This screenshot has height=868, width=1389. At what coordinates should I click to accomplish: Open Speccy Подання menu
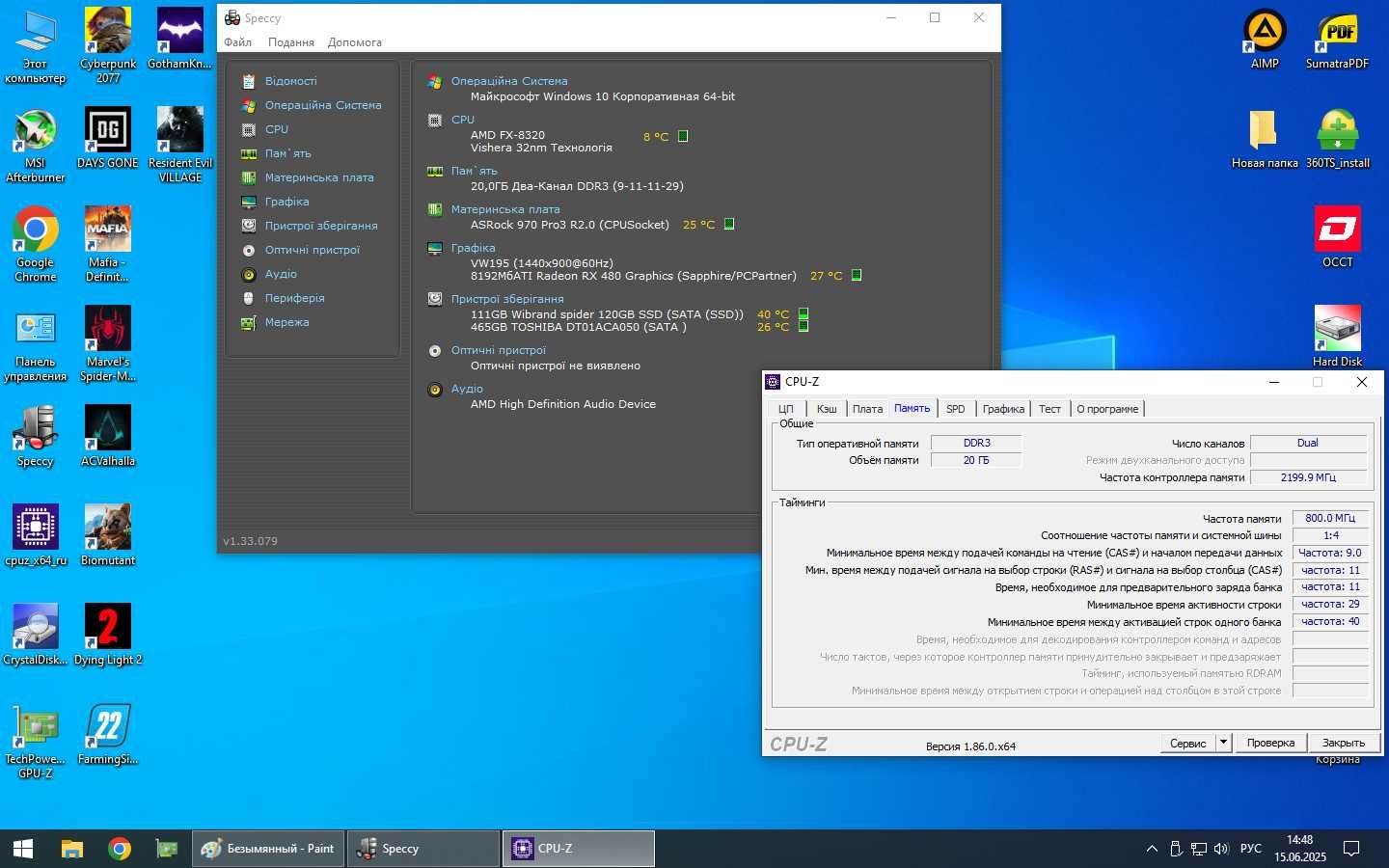click(291, 42)
